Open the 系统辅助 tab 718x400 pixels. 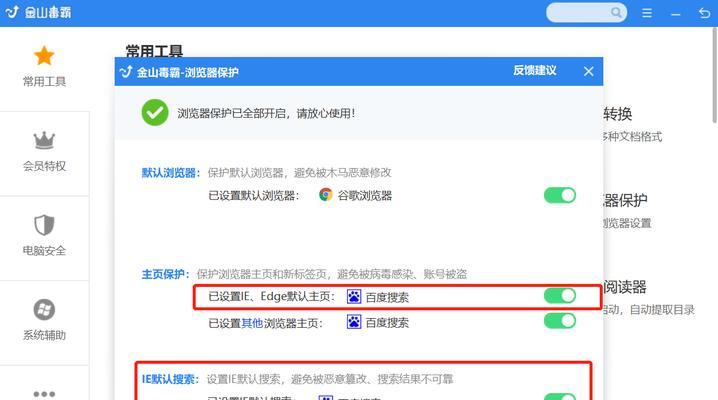tap(44, 320)
